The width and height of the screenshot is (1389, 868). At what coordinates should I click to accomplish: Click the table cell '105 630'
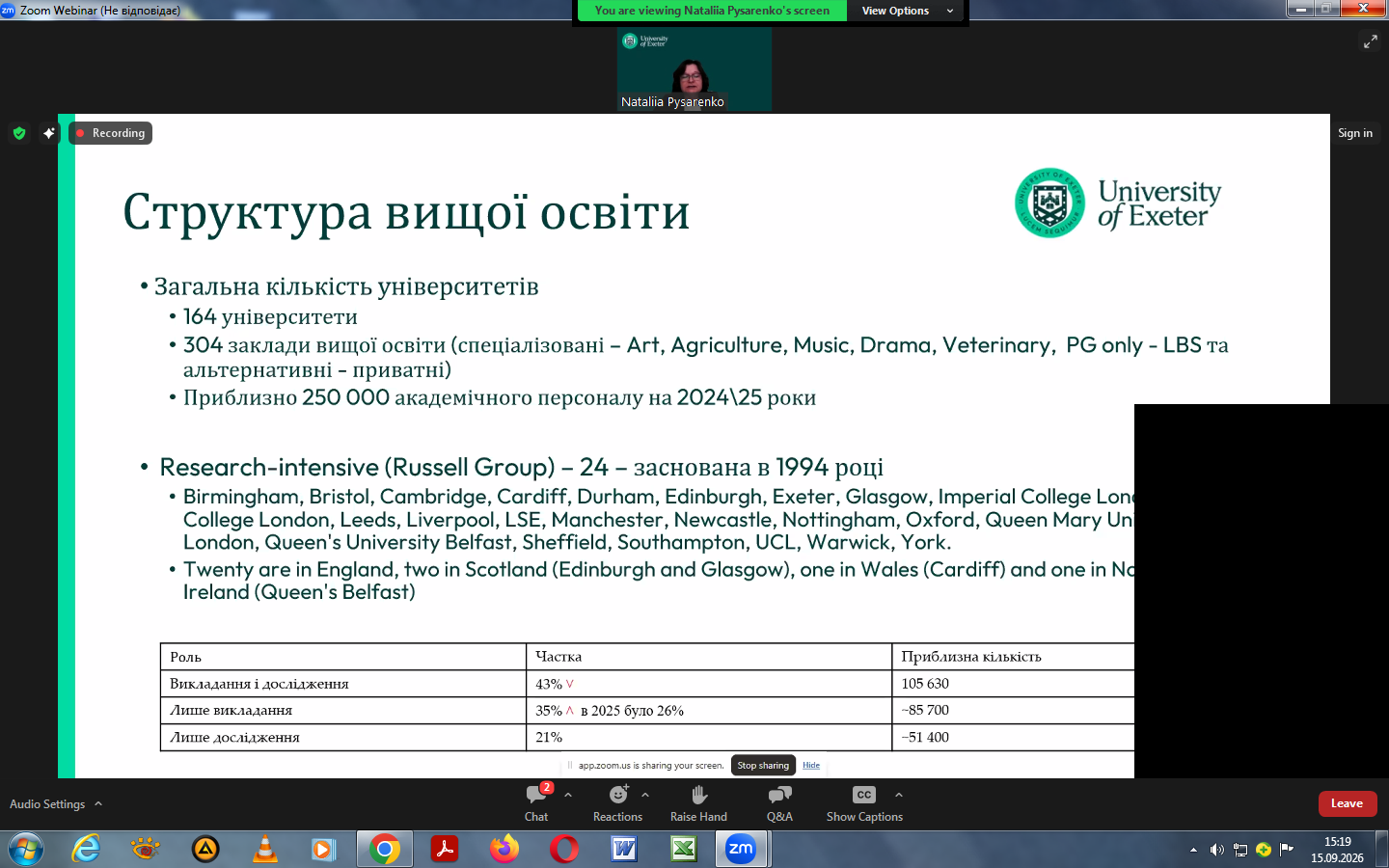click(x=925, y=684)
